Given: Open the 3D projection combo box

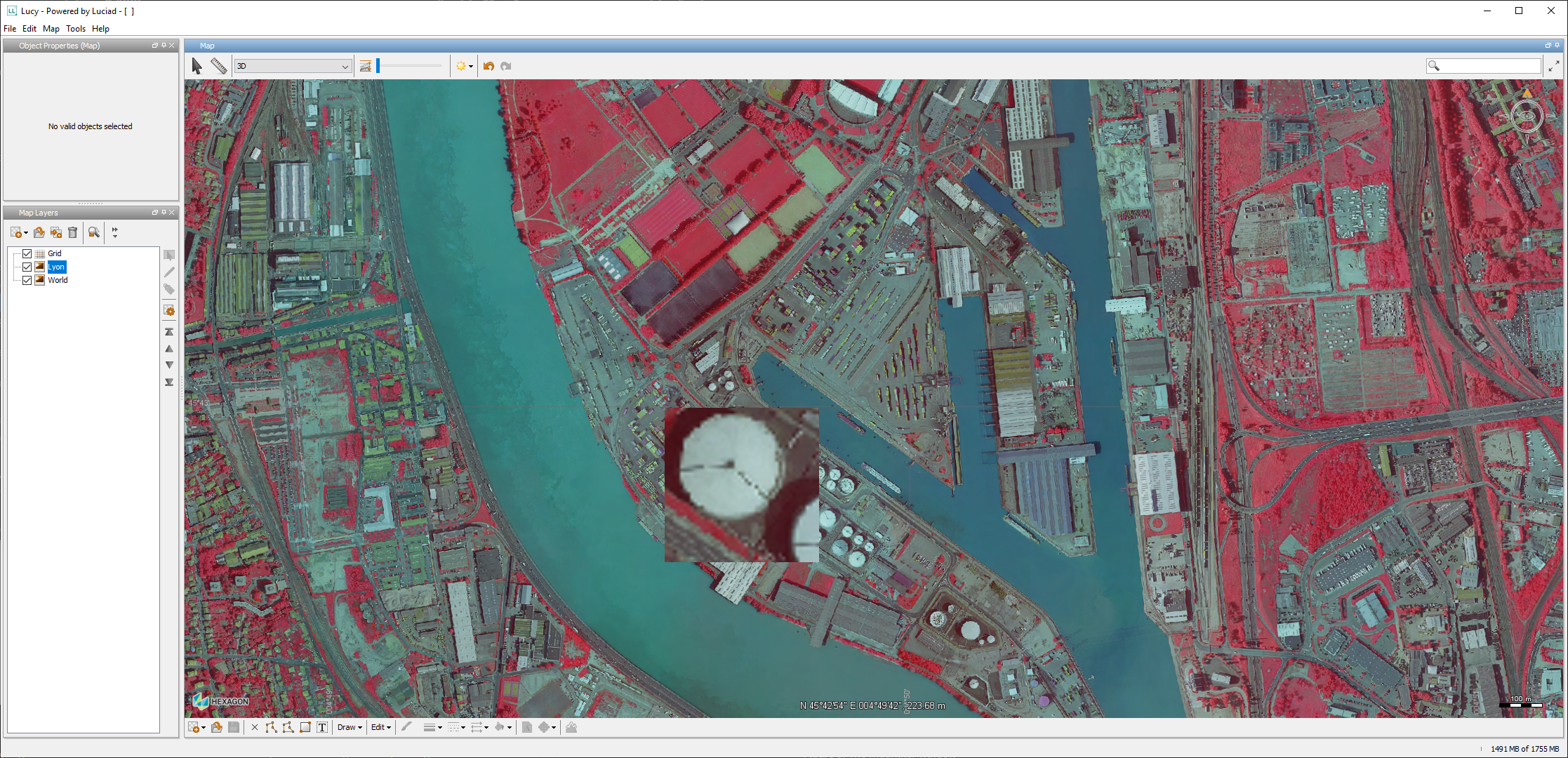Looking at the screenshot, I should (293, 66).
